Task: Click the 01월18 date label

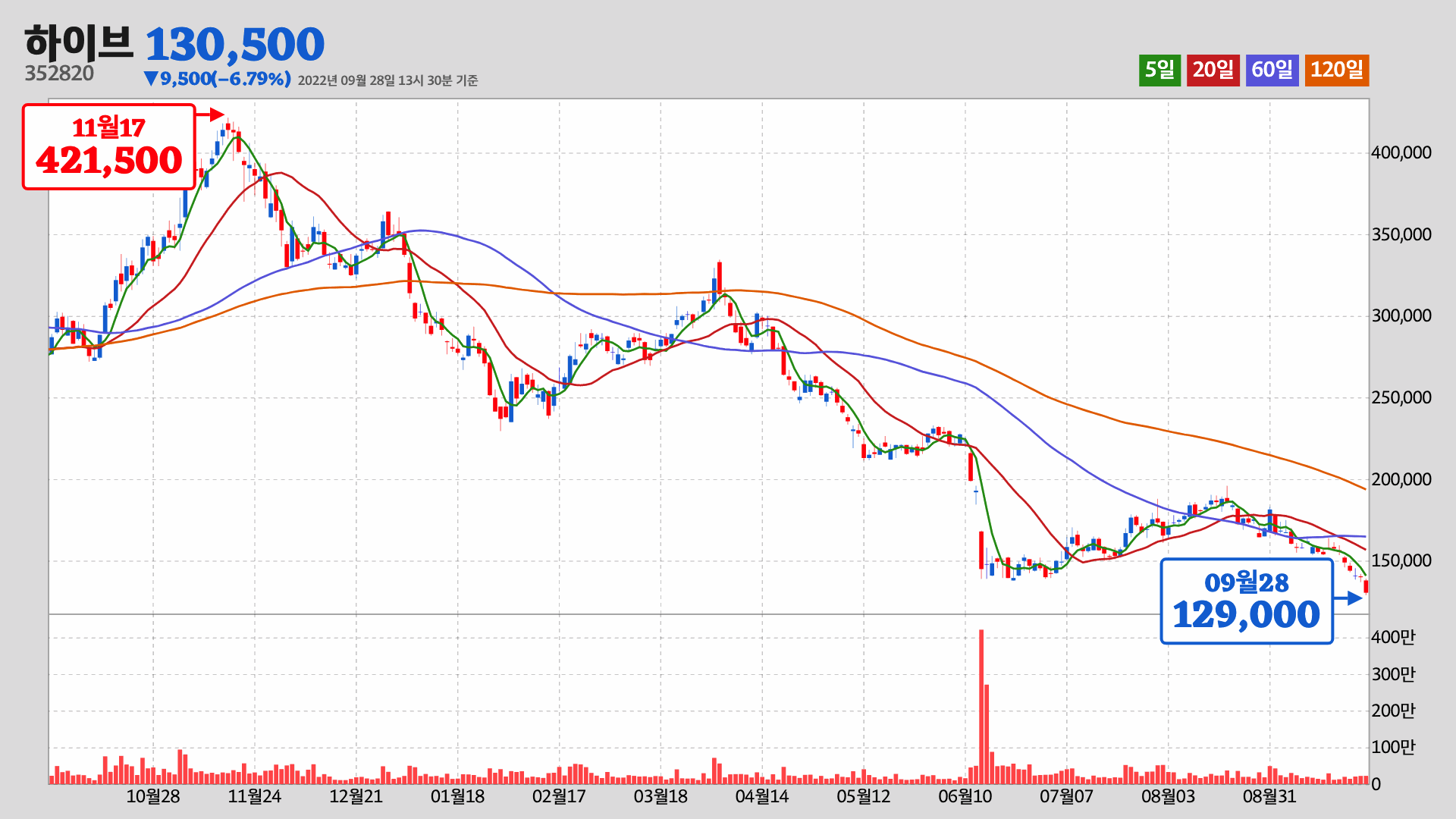Action: (x=457, y=797)
